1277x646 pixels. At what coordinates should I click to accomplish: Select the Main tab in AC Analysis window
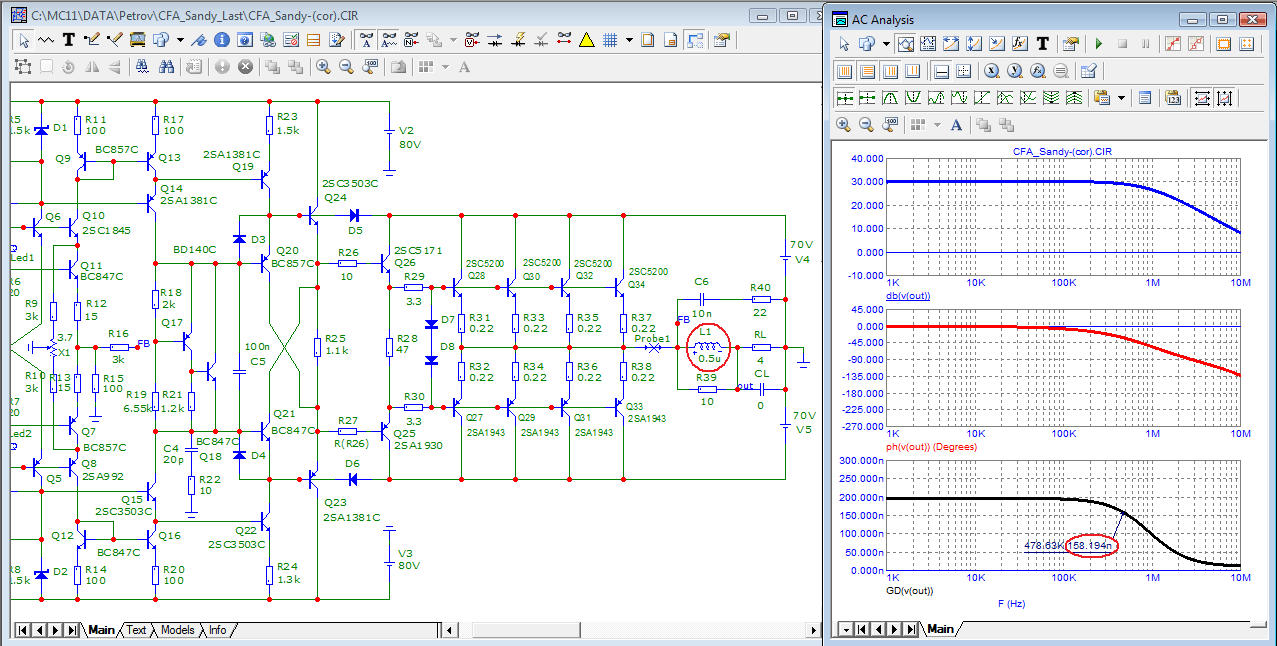click(x=940, y=629)
